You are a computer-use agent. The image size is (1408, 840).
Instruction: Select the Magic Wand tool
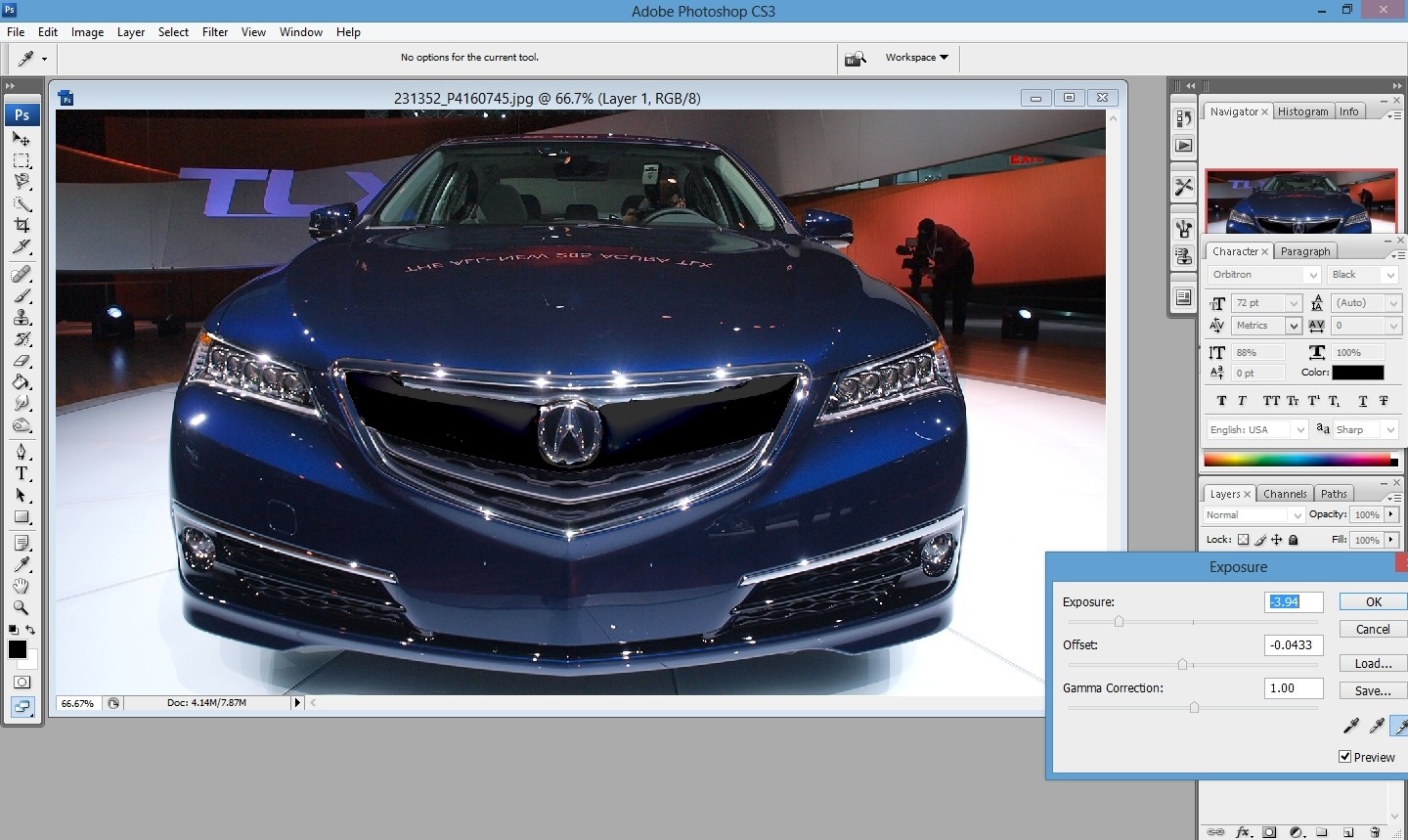pyautogui.click(x=22, y=203)
